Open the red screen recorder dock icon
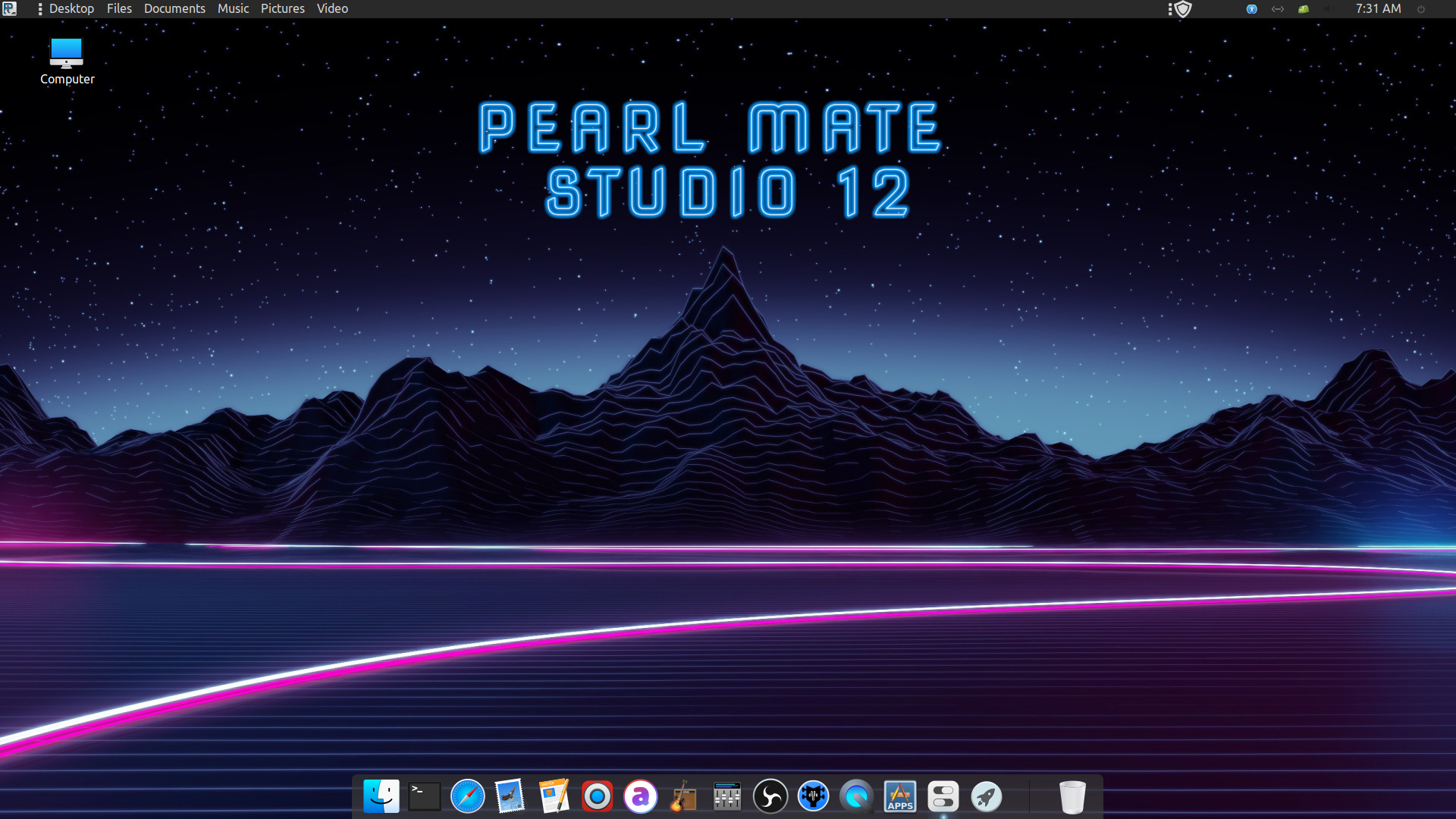This screenshot has width=1456, height=819. tap(597, 796)
